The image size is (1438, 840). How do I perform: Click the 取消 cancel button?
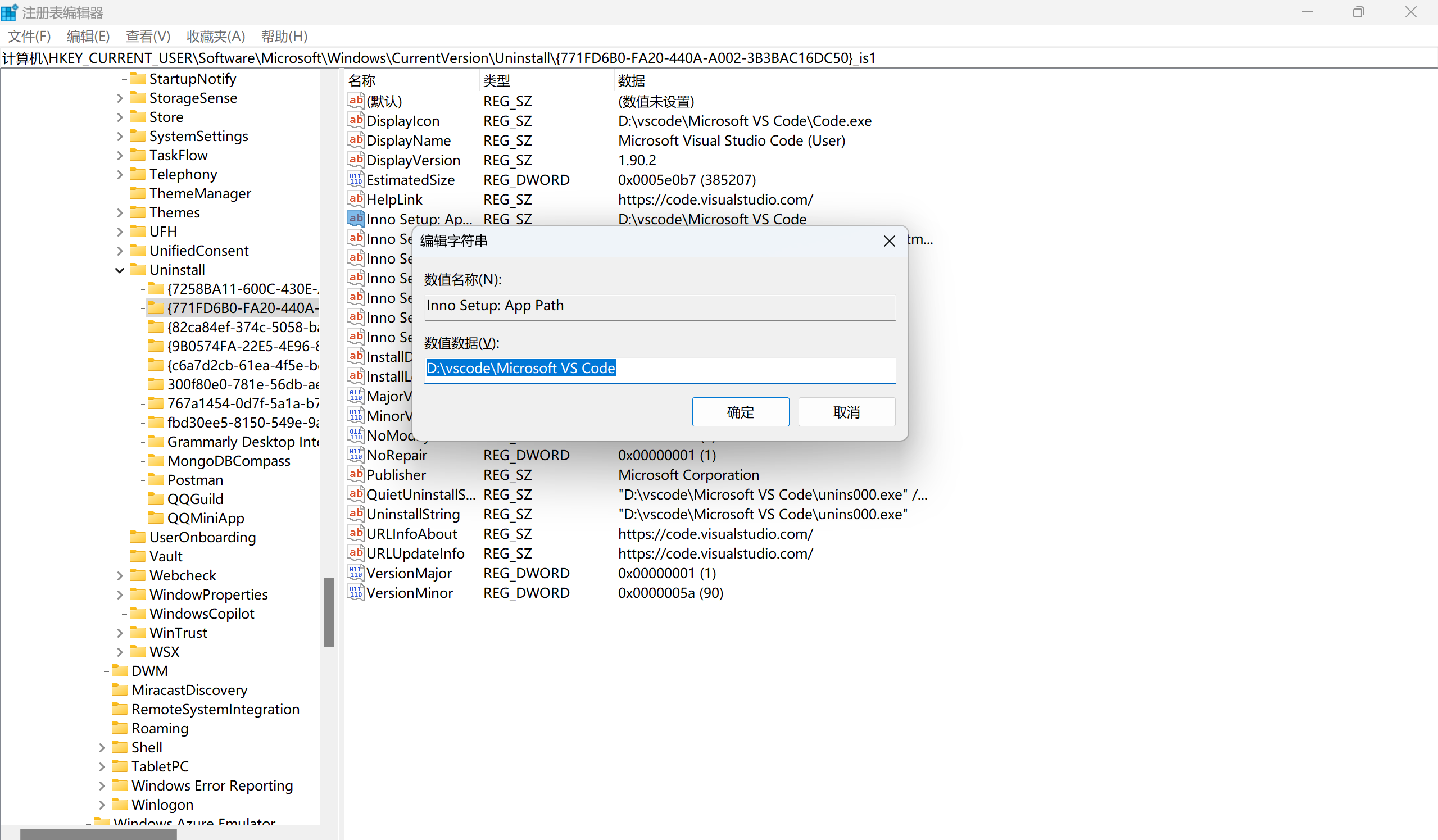(846, 412)
